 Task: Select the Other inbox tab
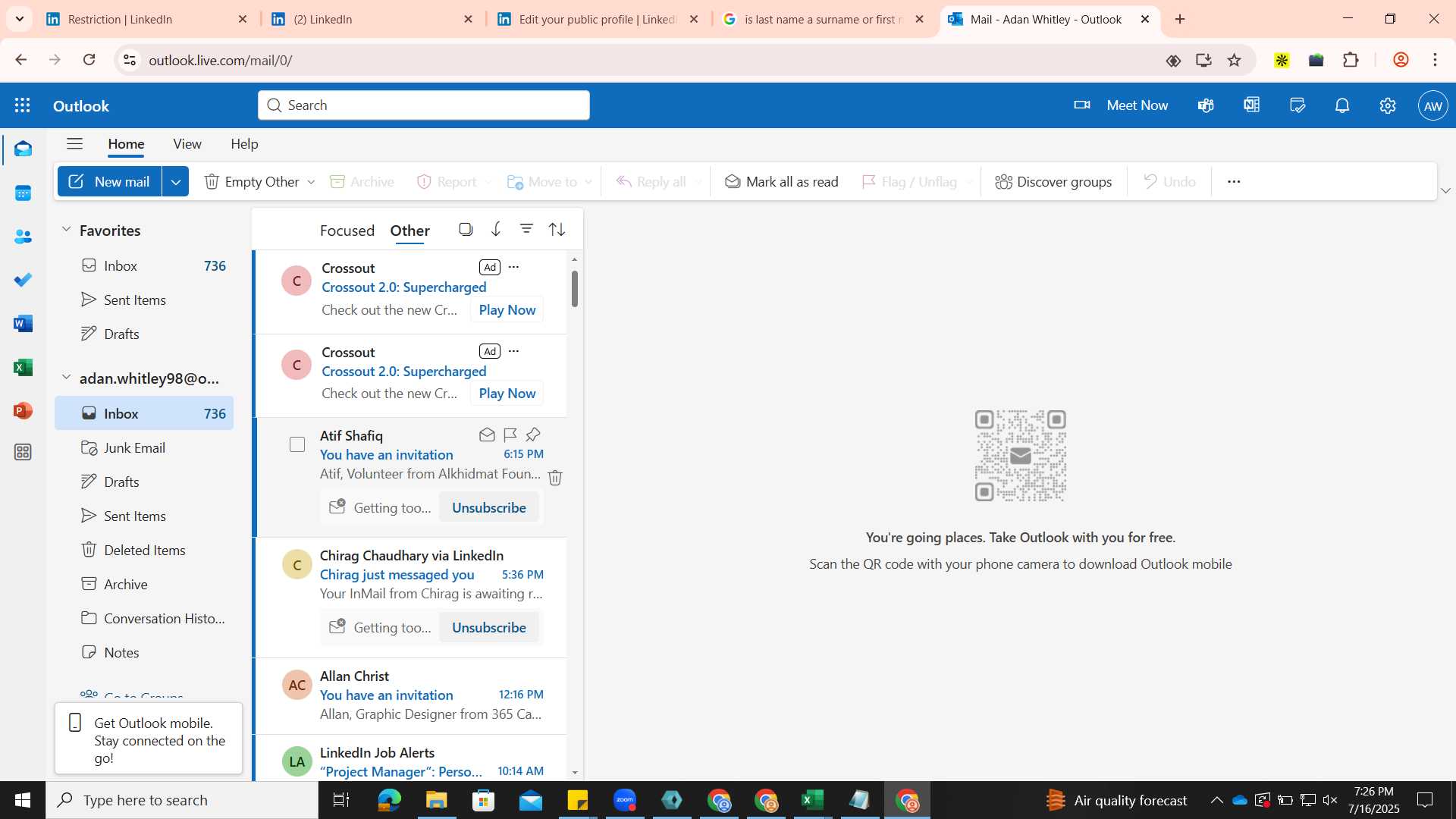[x=409, y=231]
